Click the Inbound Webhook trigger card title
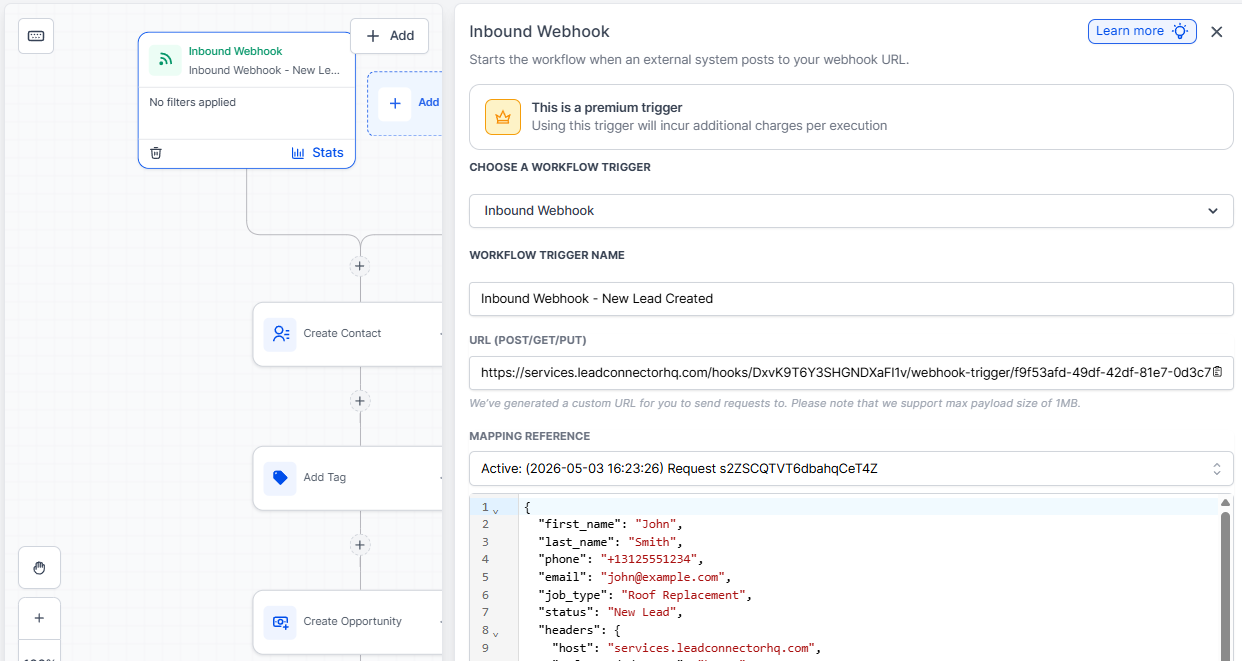Viewport: 1242px width, 661px height. 236,51
